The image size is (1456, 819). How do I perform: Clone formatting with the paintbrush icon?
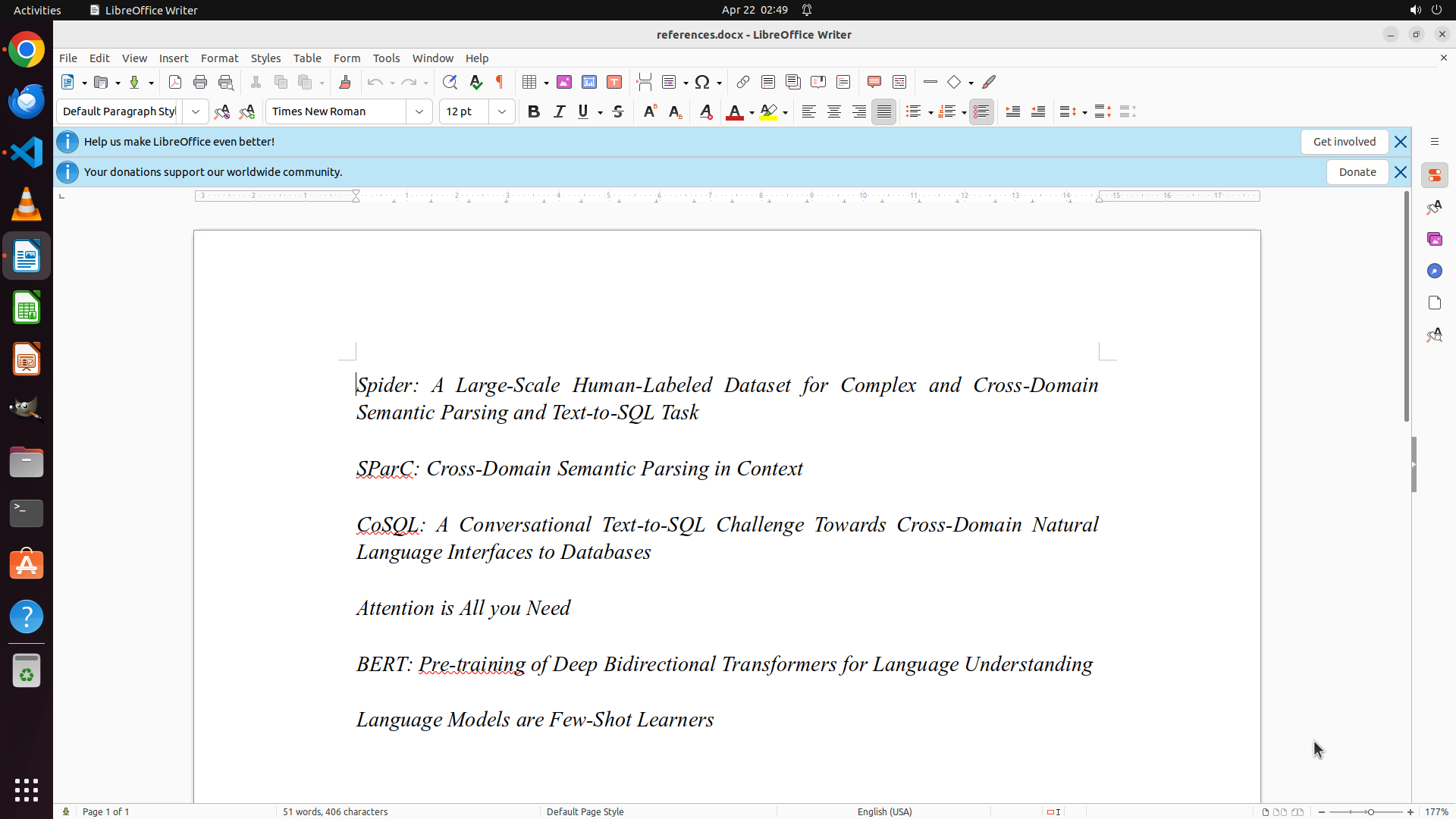345,83
